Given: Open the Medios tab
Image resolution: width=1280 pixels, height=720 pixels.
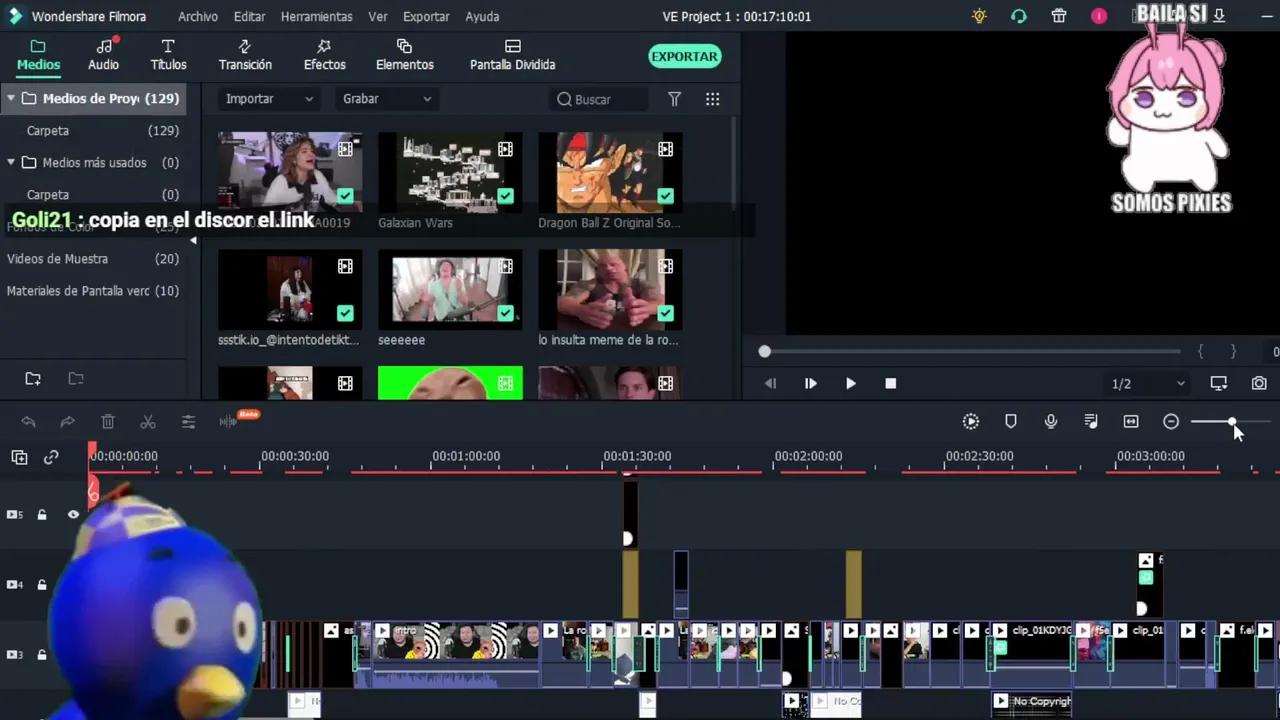Looking at the screenshot, I should (x=38, y=55).
